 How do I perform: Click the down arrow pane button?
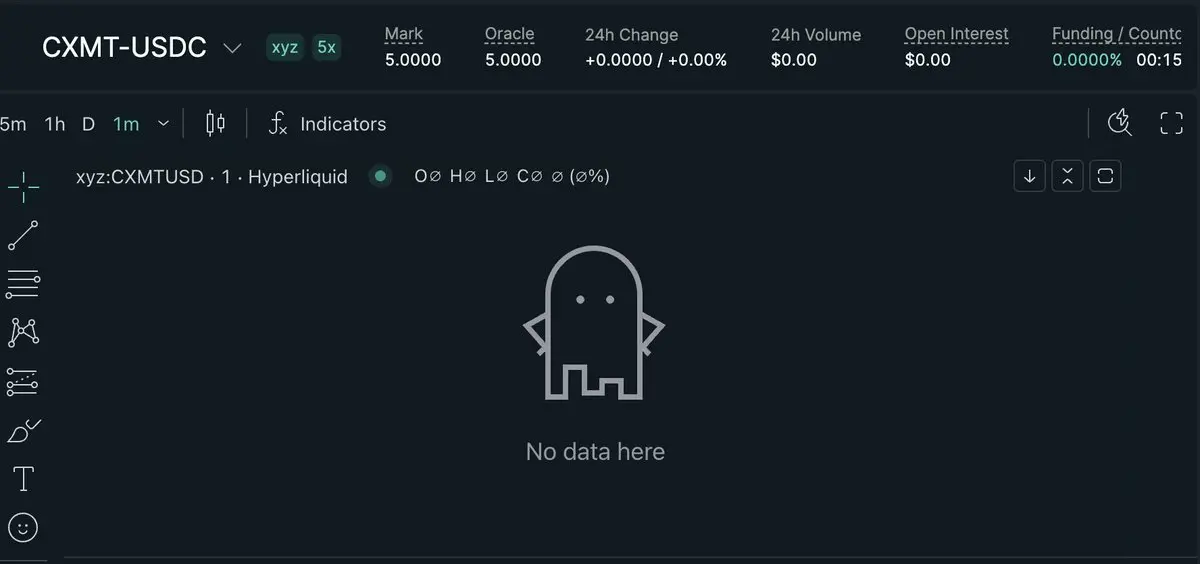click(1029, 177)
